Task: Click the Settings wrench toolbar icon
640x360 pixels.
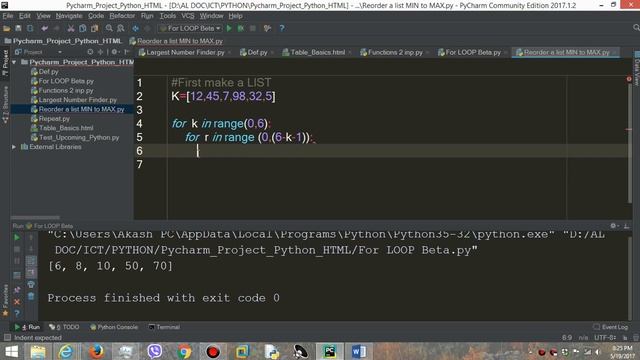Action: [267, 28]
